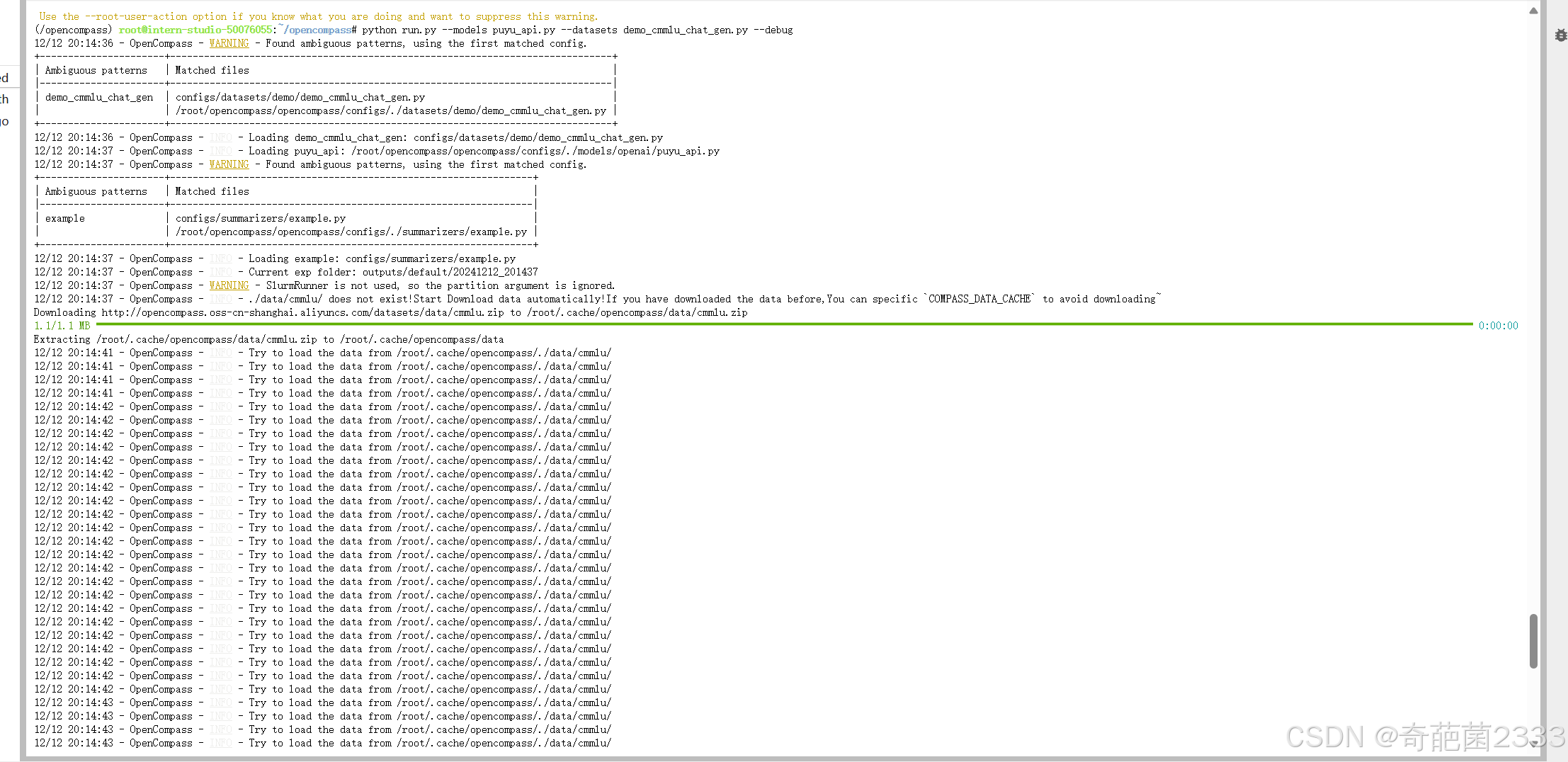1568x762 pixels.
Task: Click the bug/debug icon at top right
Action: click(1560, 35)
